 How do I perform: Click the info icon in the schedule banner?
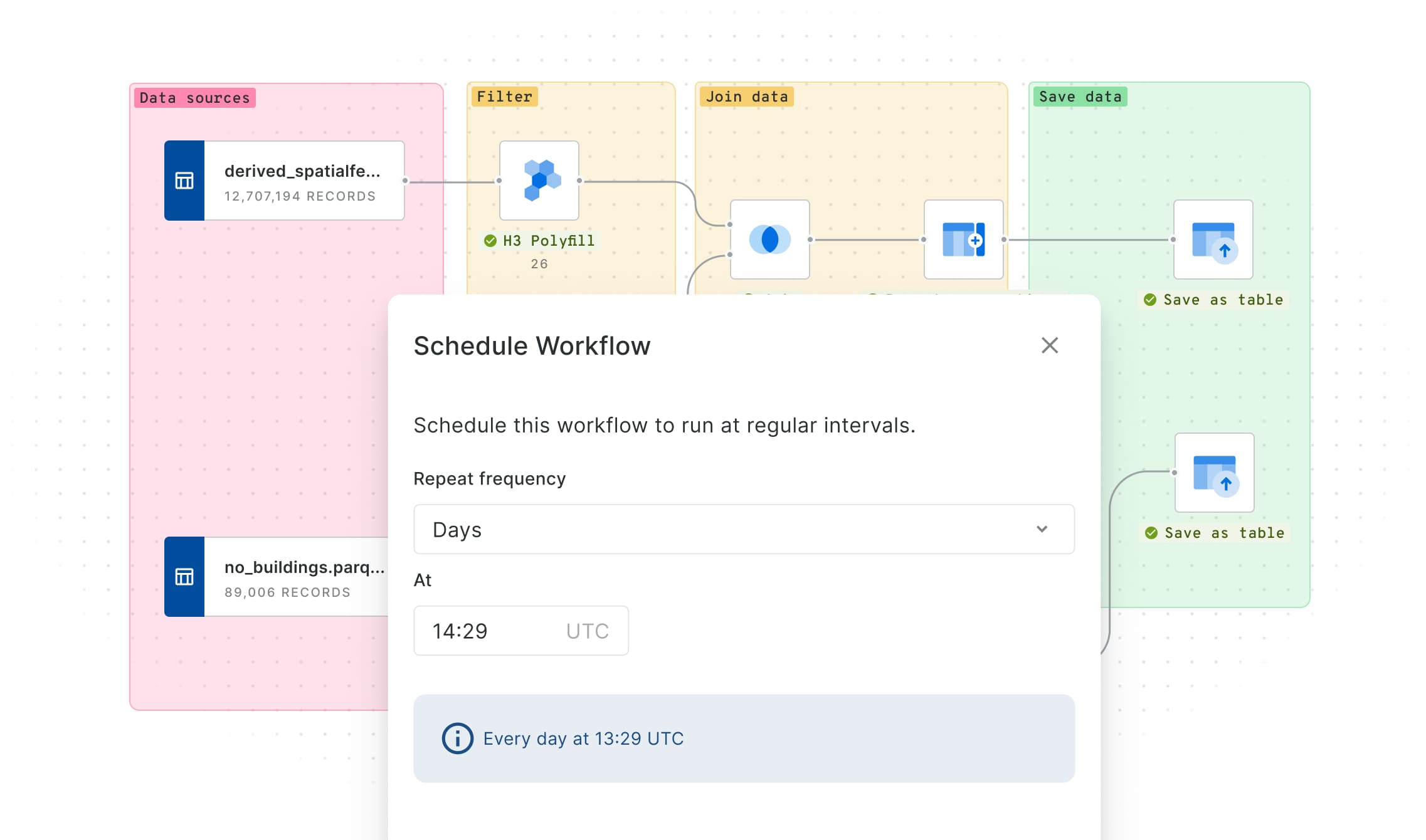pyautogui.click(x=456, y=738)
